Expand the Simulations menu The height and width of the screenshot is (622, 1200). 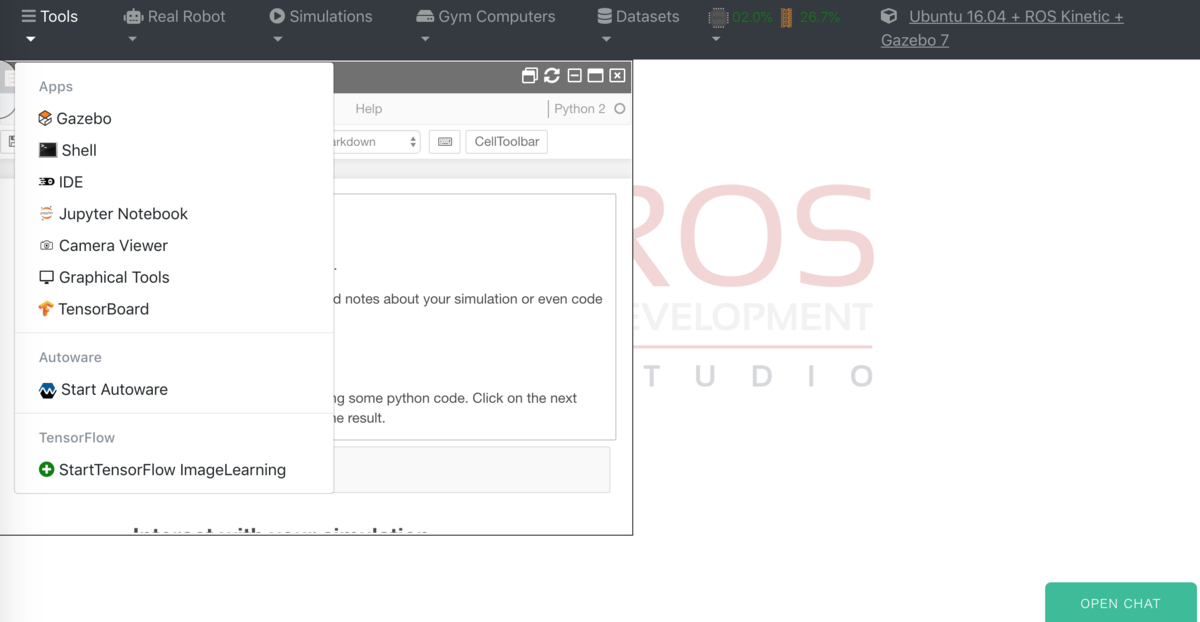[x=322, y=16]
